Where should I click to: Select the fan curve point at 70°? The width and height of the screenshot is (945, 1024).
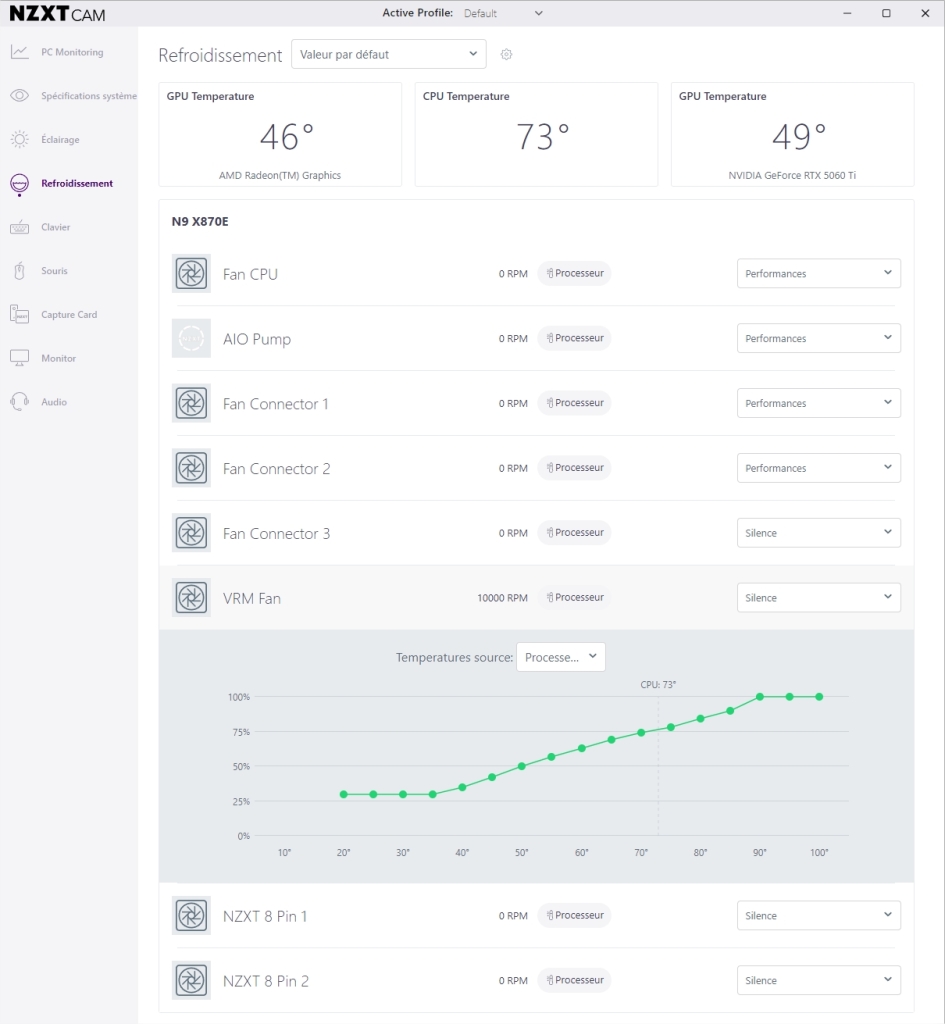pos(641,733)
